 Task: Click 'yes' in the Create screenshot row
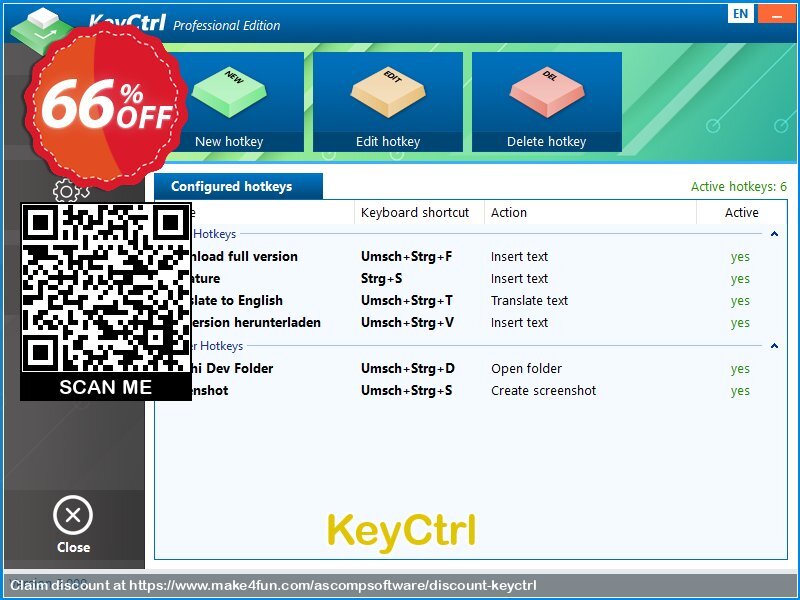pyautogui.click(x=740, y=391)
